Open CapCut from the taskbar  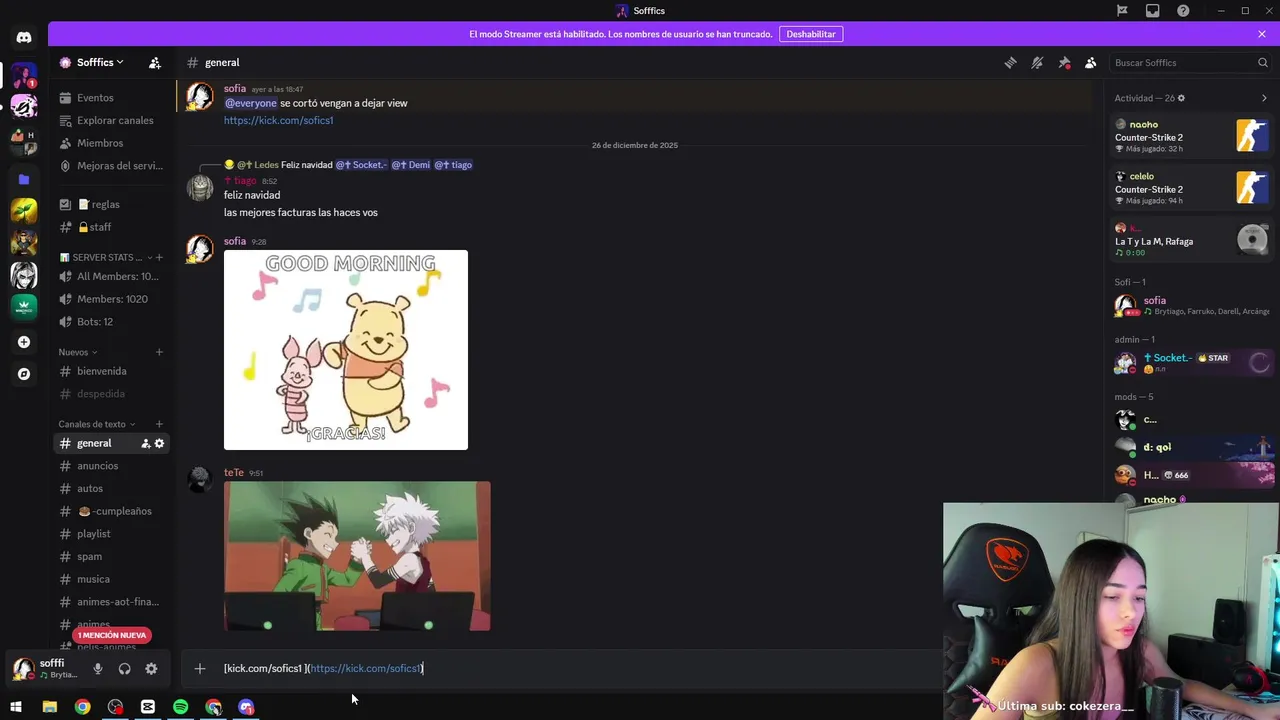(148, 707)
